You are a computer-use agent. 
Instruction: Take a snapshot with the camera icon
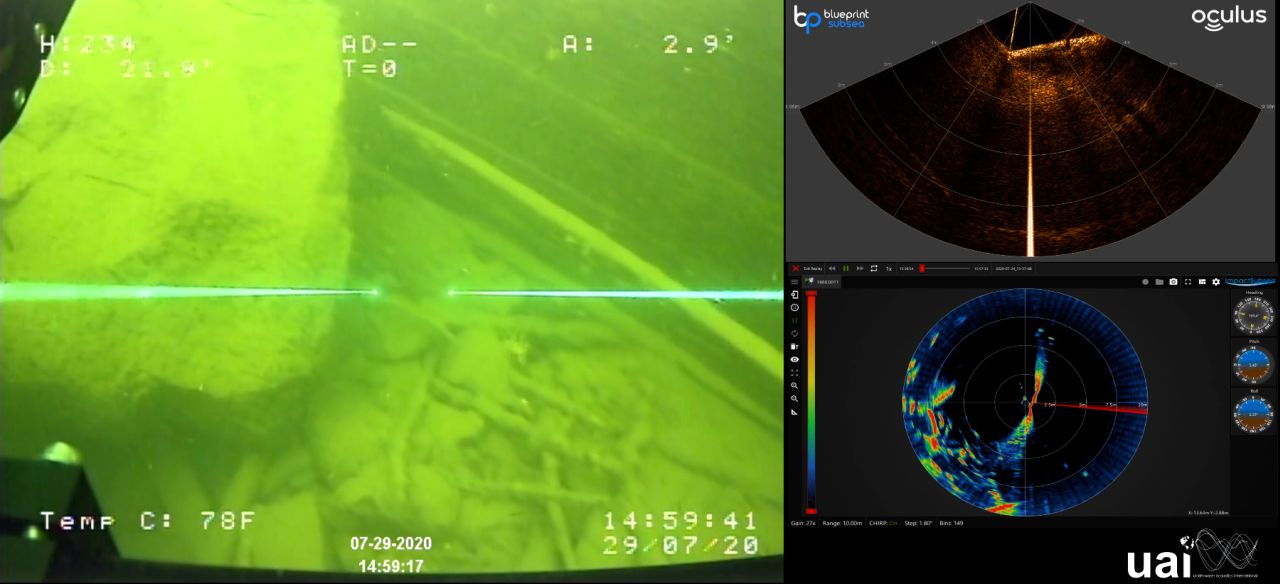(x=1173, y=282)
